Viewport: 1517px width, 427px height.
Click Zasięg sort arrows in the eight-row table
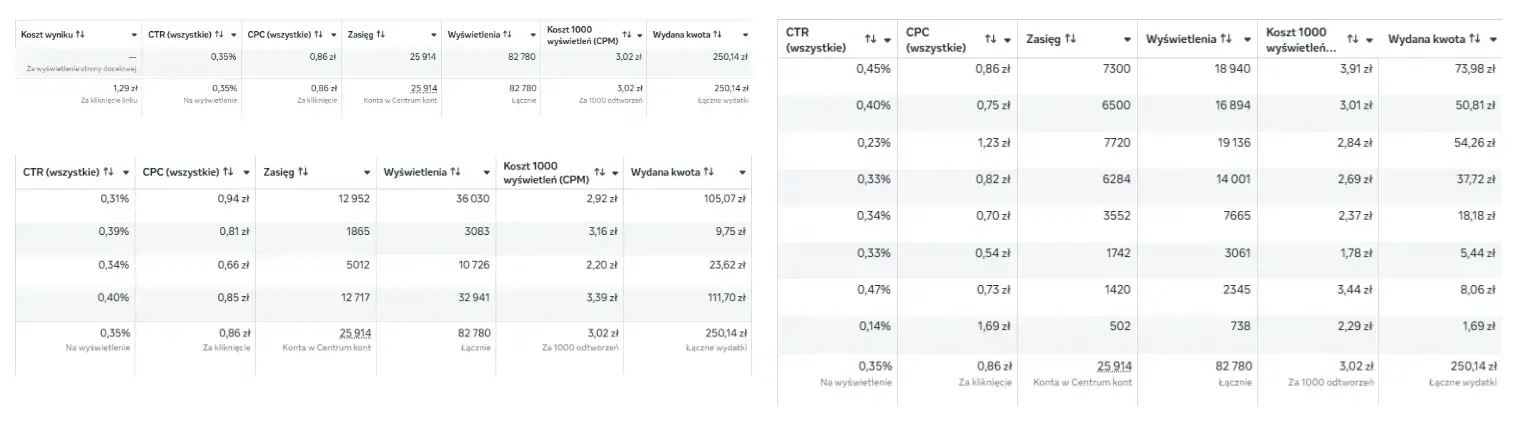click(x=1071, y=39)
